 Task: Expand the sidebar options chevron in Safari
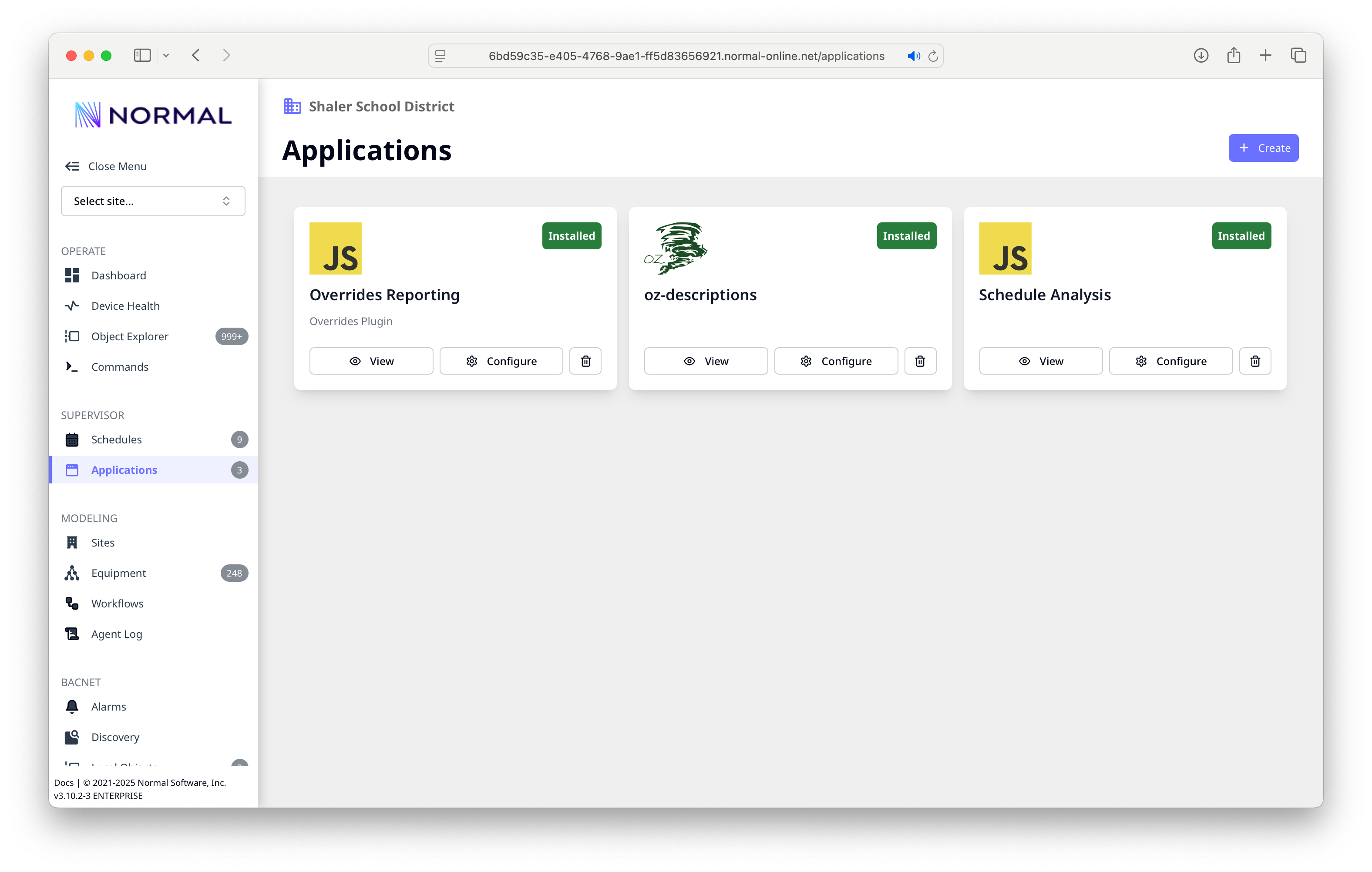(166, 55)
